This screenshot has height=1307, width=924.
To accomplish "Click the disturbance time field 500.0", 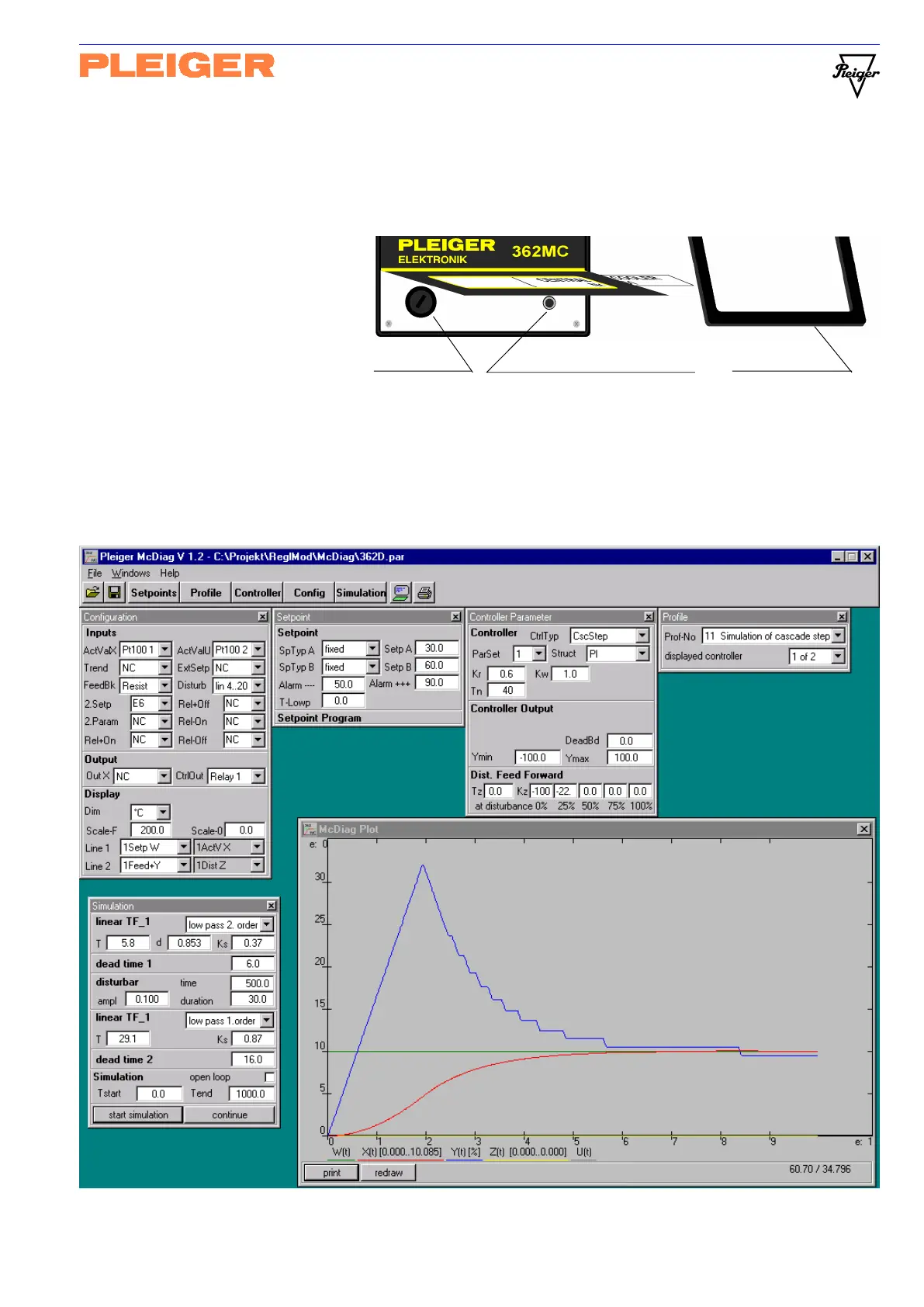I will coord(253,983).
